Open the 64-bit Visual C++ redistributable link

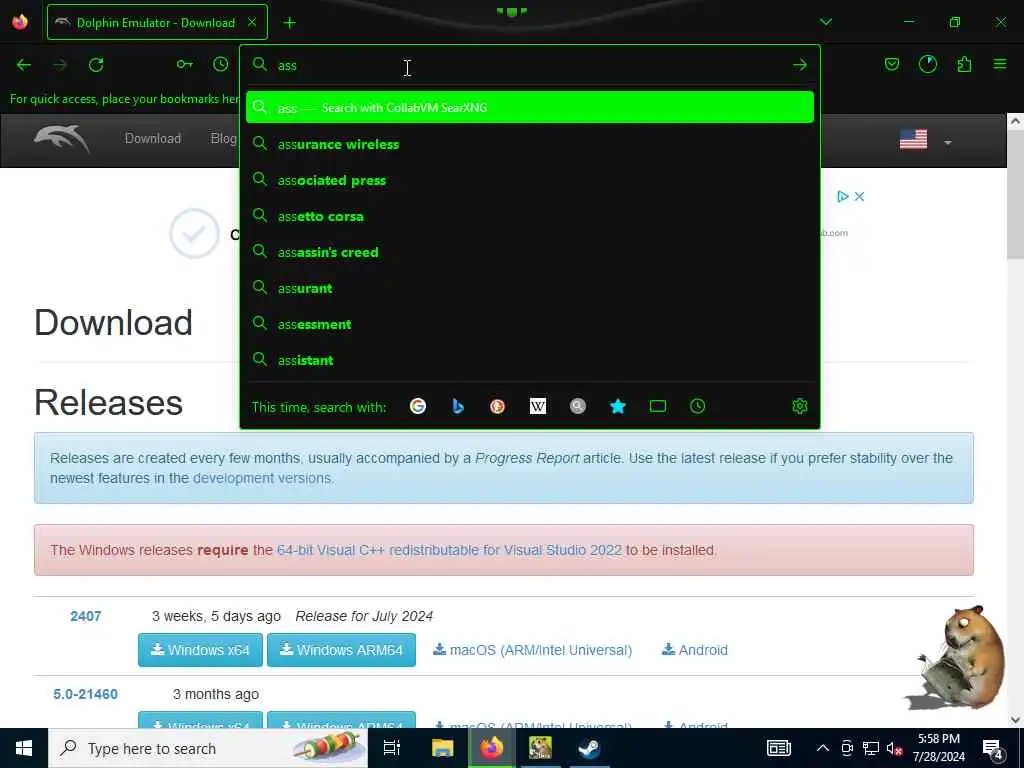[x=449, y=550]
